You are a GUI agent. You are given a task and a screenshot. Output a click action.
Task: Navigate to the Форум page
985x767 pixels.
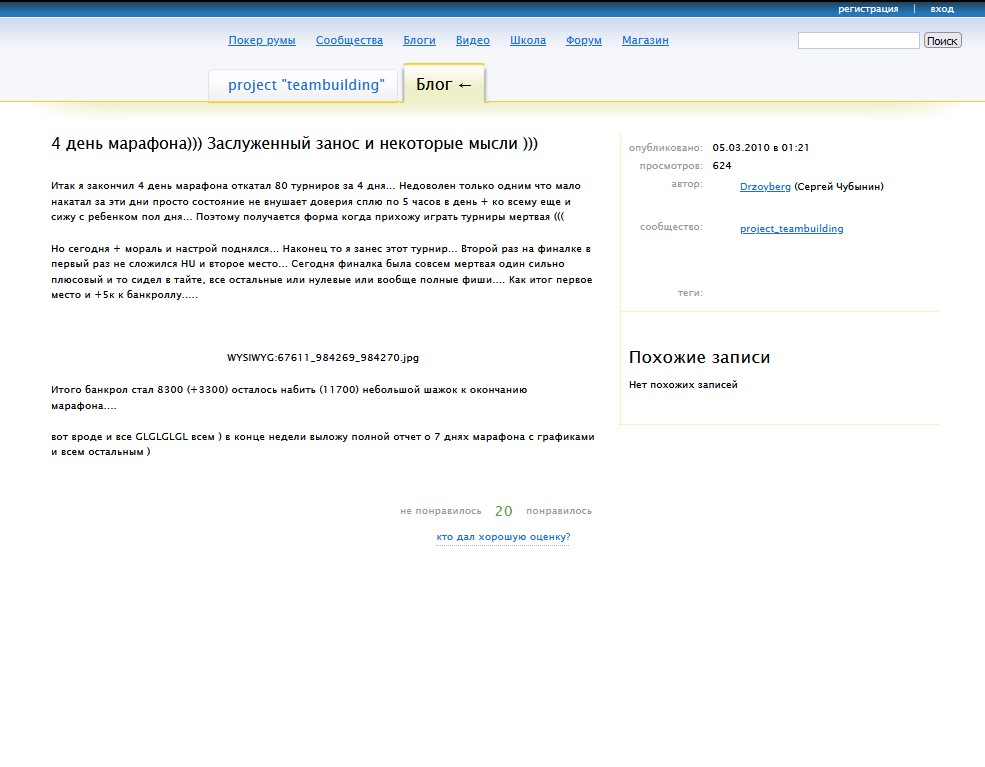pos(583,41)
